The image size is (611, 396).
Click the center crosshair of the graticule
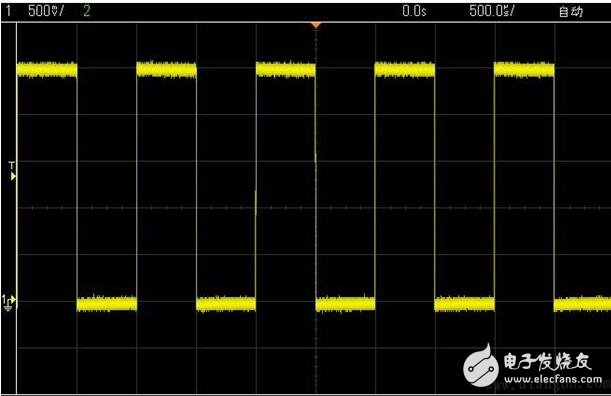[x=316, y=208]
